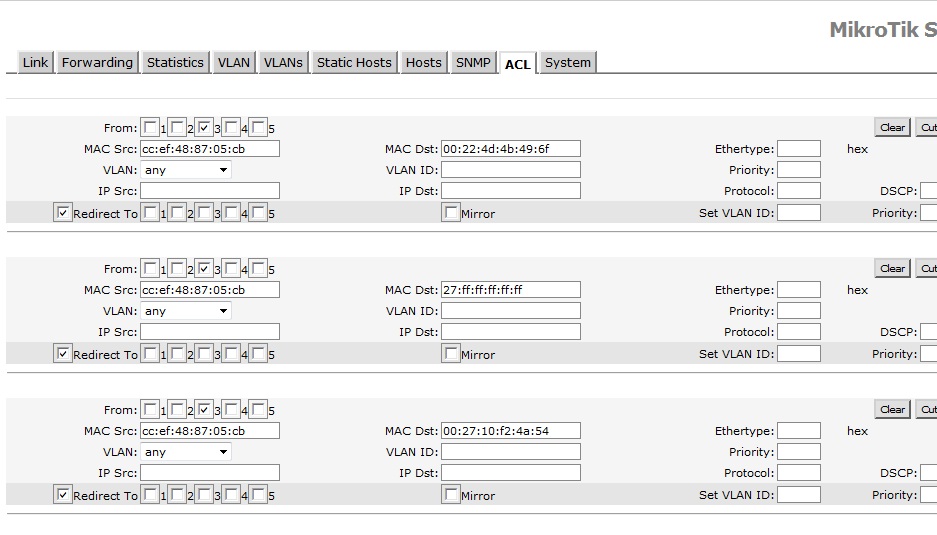937x535 pixels.
Task: Open the Statistics tab
Action: pyautogui.click(x=175, y=62)
